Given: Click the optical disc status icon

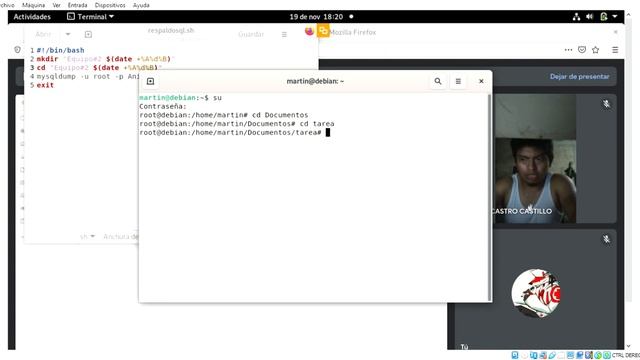Looking at the screenshot, I should (x=524, y=355).
